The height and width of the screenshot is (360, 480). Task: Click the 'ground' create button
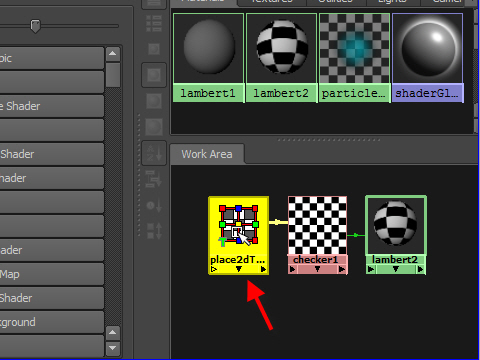pyautogui.click(x=52, y=322)
